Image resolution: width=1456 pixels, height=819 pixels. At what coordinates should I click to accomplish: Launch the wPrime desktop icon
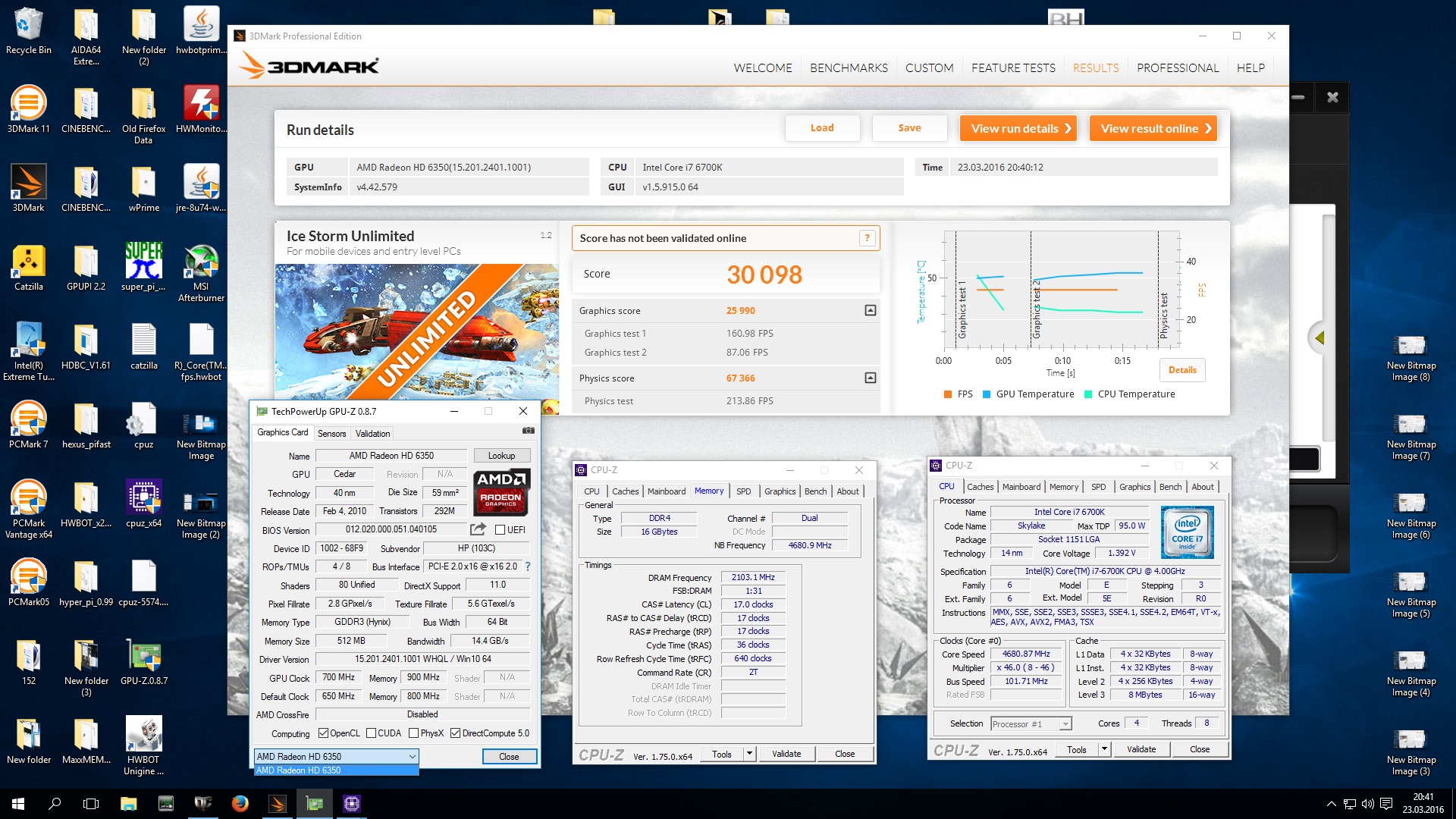point(143,189)
